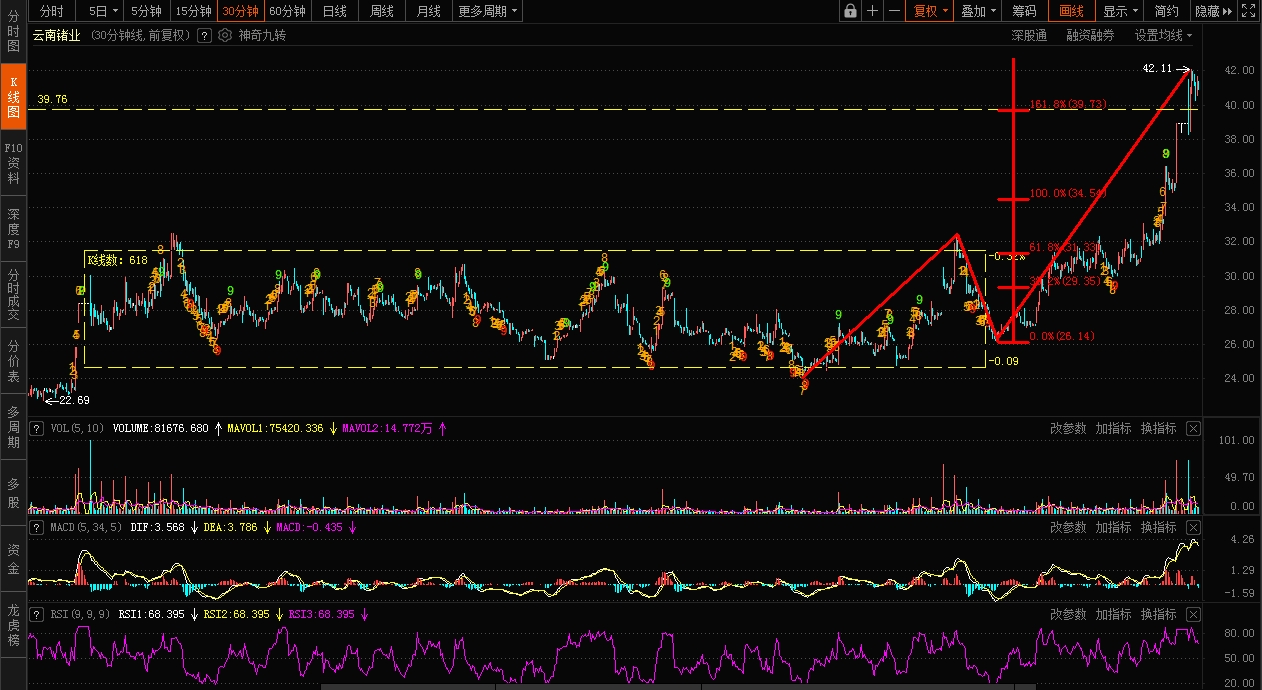
Task: Open the 复权 dropdown
Action: click(930, 11)
